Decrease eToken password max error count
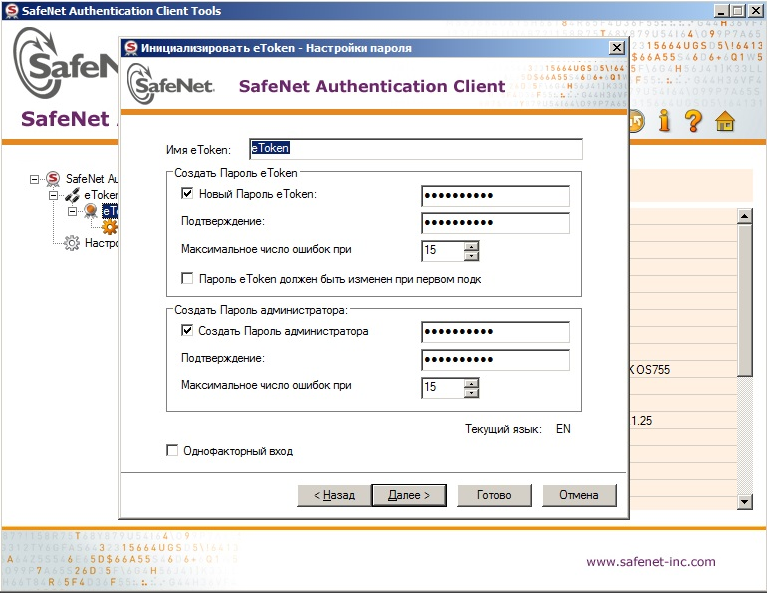 472,256
